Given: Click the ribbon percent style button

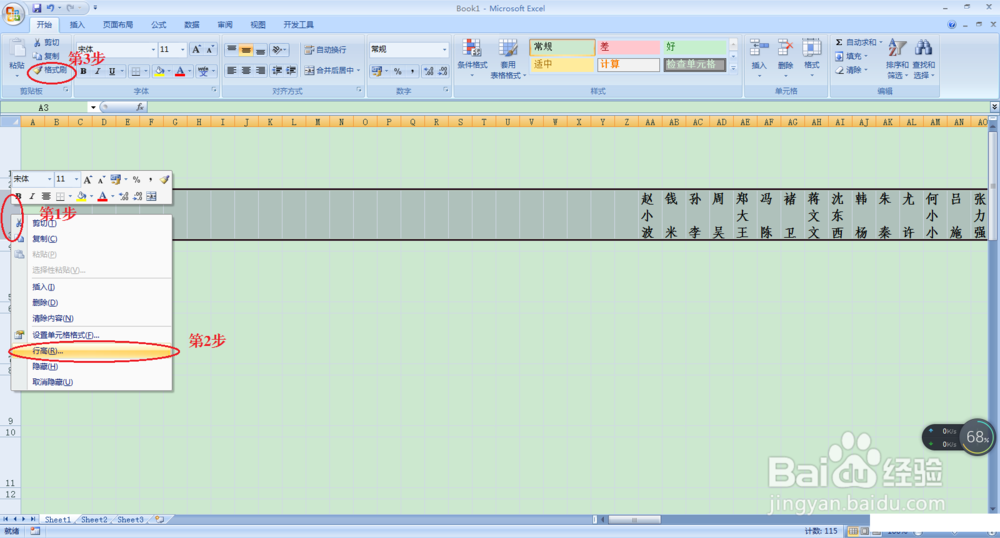Looking at the screenshot, I should (x=398, y=71).
